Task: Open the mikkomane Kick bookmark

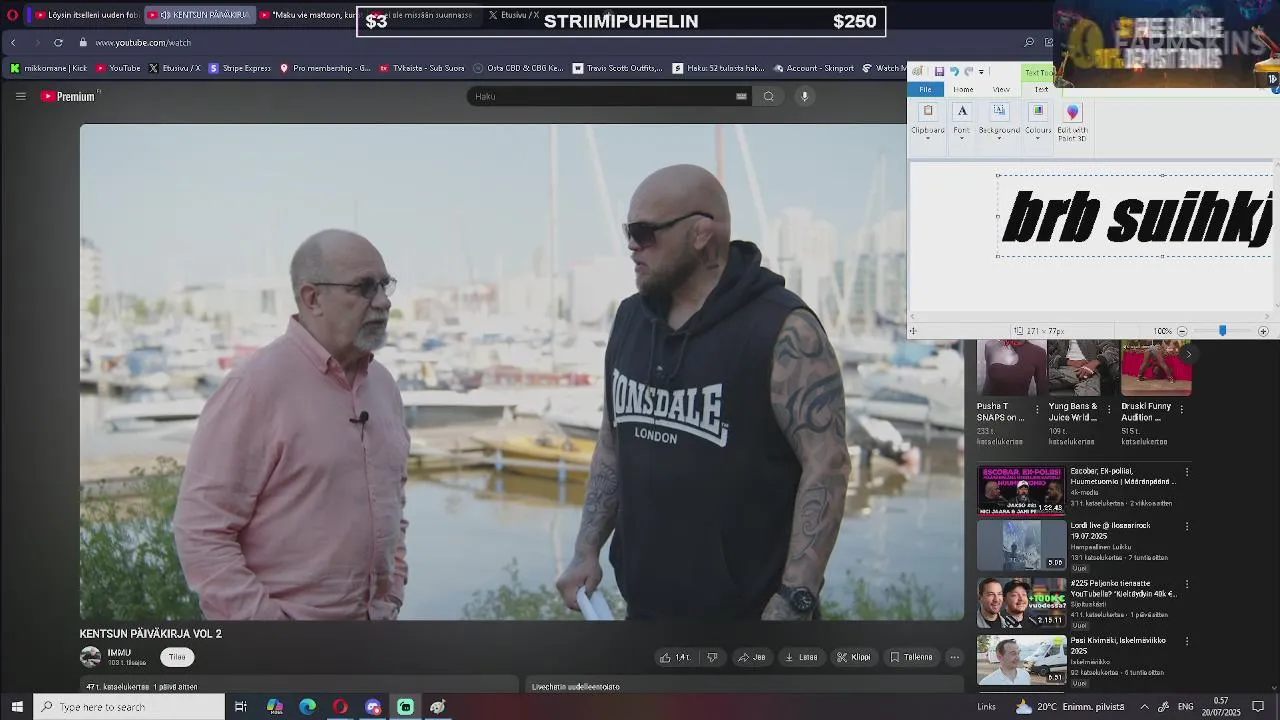Action: (48, 68)
